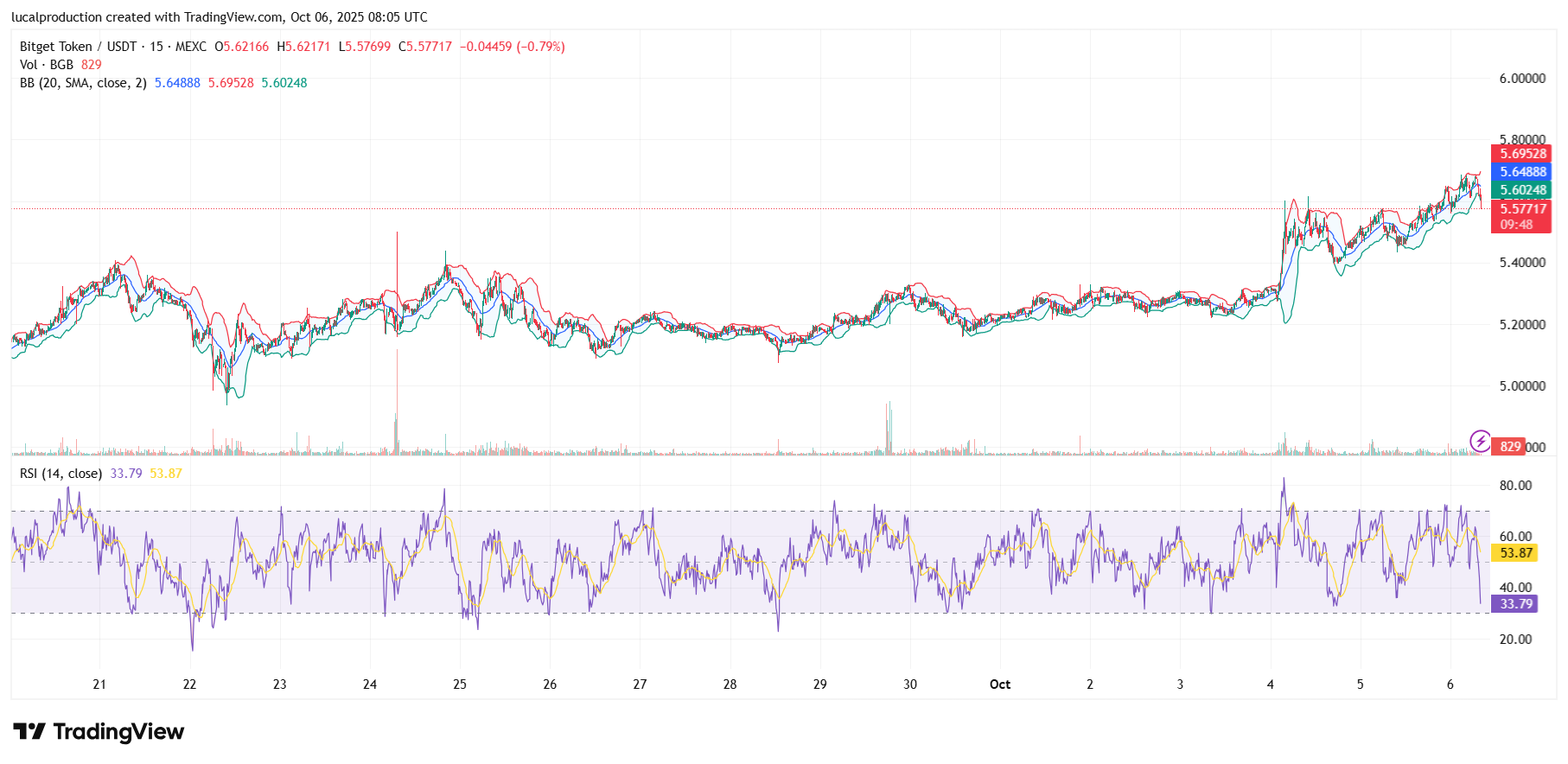Click the red 829 volume tag
This screenshot has height=764, width=1568.
(x=1510, y=447)
